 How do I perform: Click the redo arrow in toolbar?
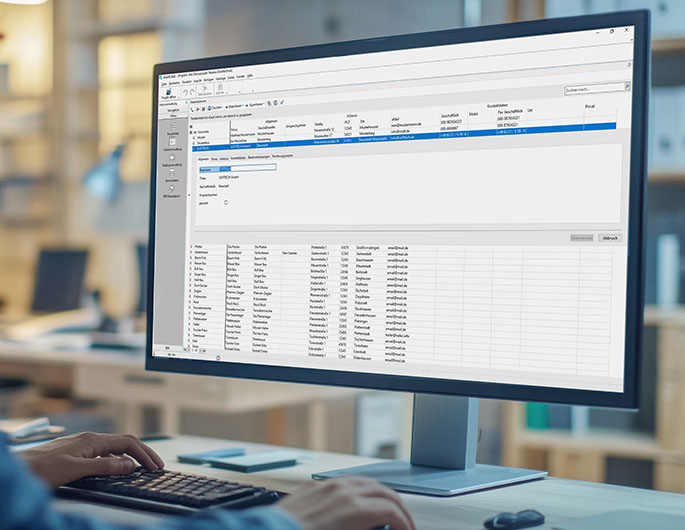pos(192,92)
